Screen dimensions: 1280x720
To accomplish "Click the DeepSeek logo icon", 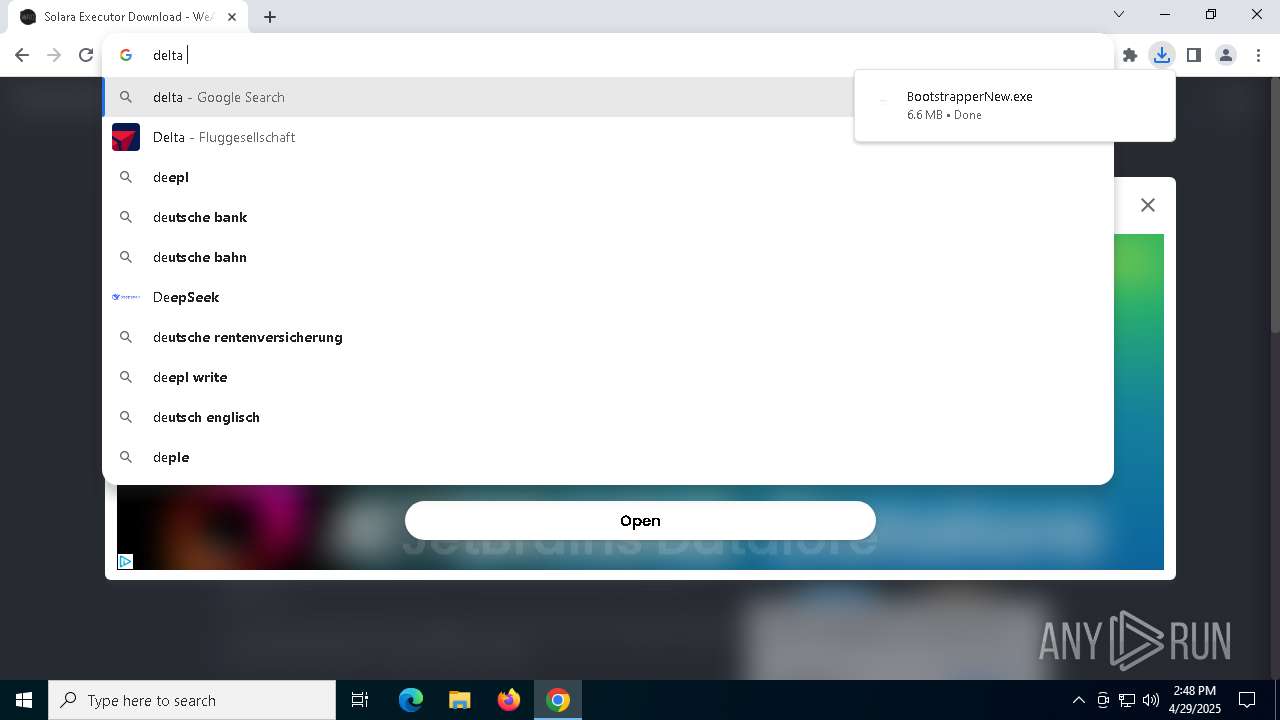I will [x=126, y=297].
